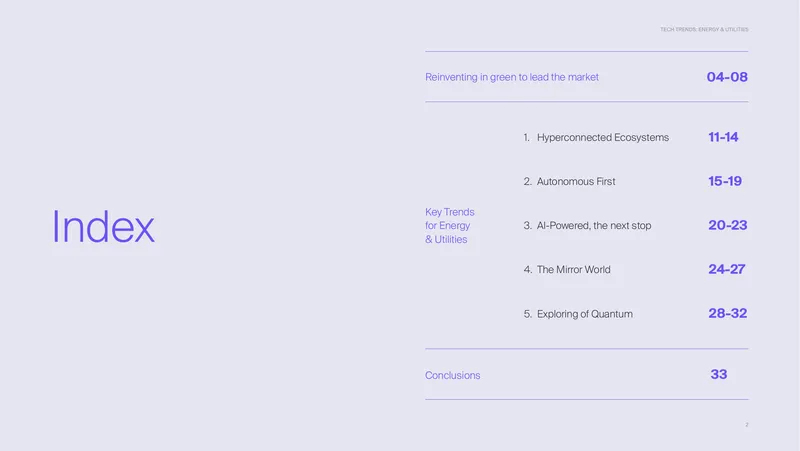Select the Conclusions page number 33
The height and width of the screenshot is (451, 800).
(719, 374)
